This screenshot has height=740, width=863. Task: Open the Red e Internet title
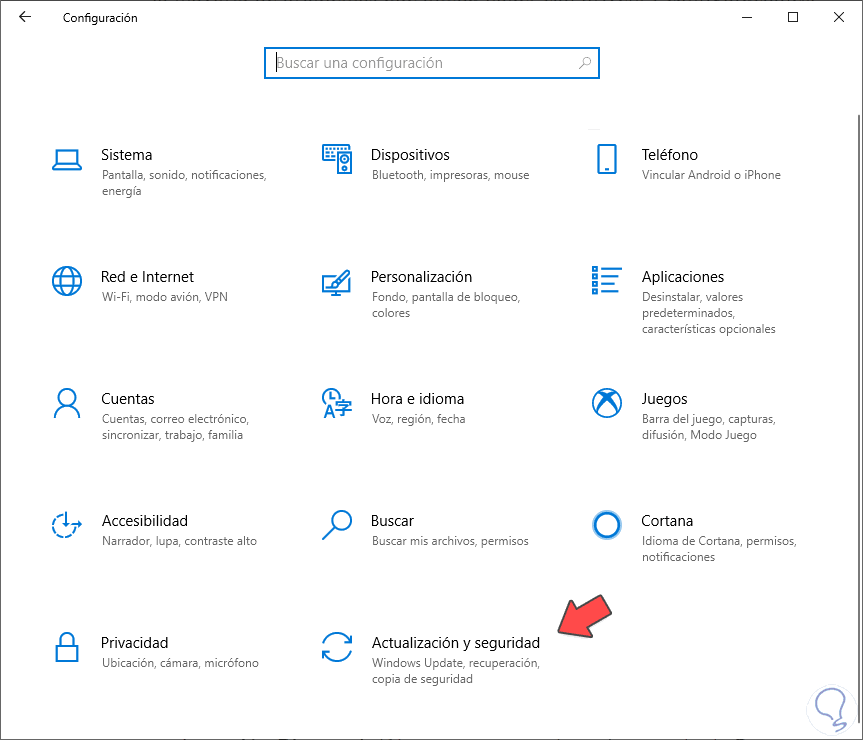click(x=148, y=277)
